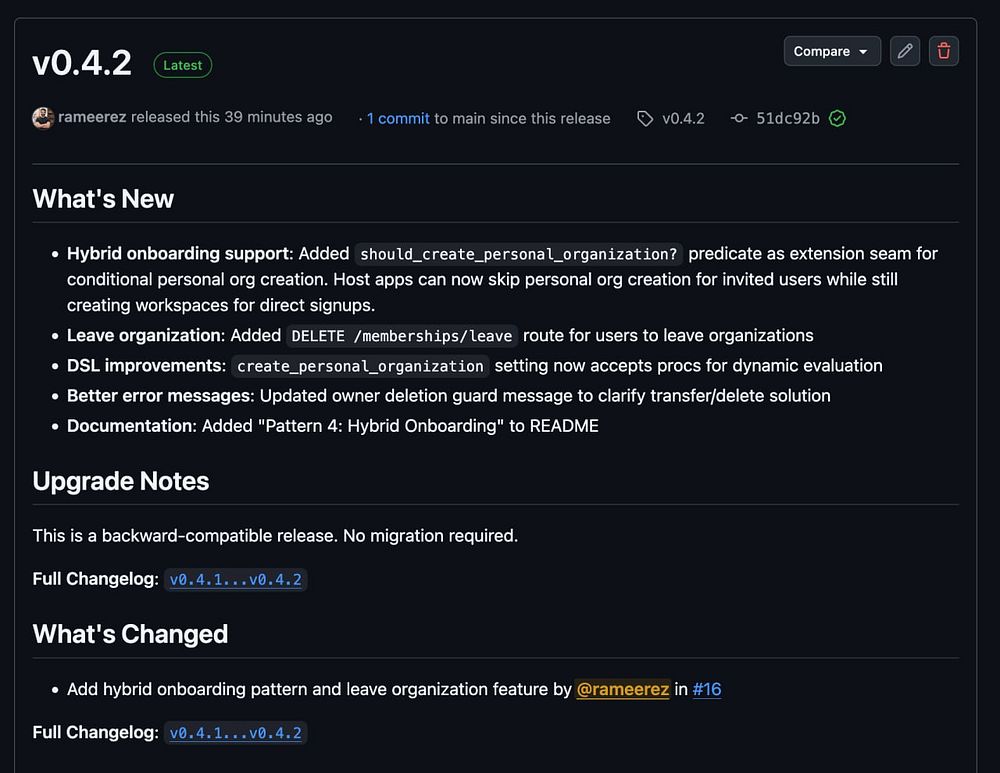Viewport: 1000px width, 773px height.
Task: Click the DELETE /memberships/leave code snippet
Action: [402, 336]
